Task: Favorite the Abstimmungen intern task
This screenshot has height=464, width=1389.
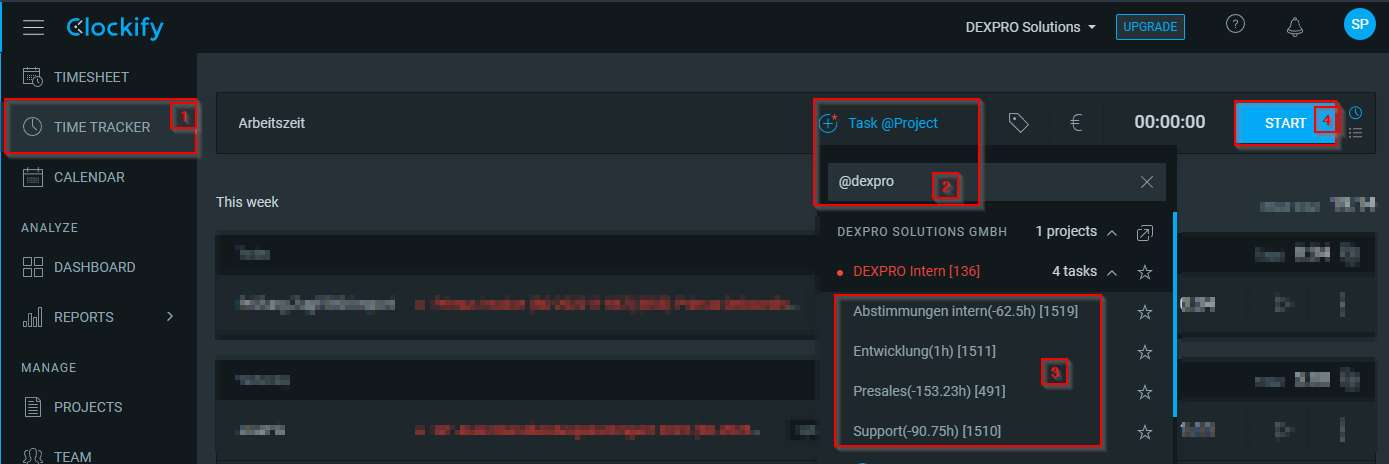Action: [x=1146, y=312]
